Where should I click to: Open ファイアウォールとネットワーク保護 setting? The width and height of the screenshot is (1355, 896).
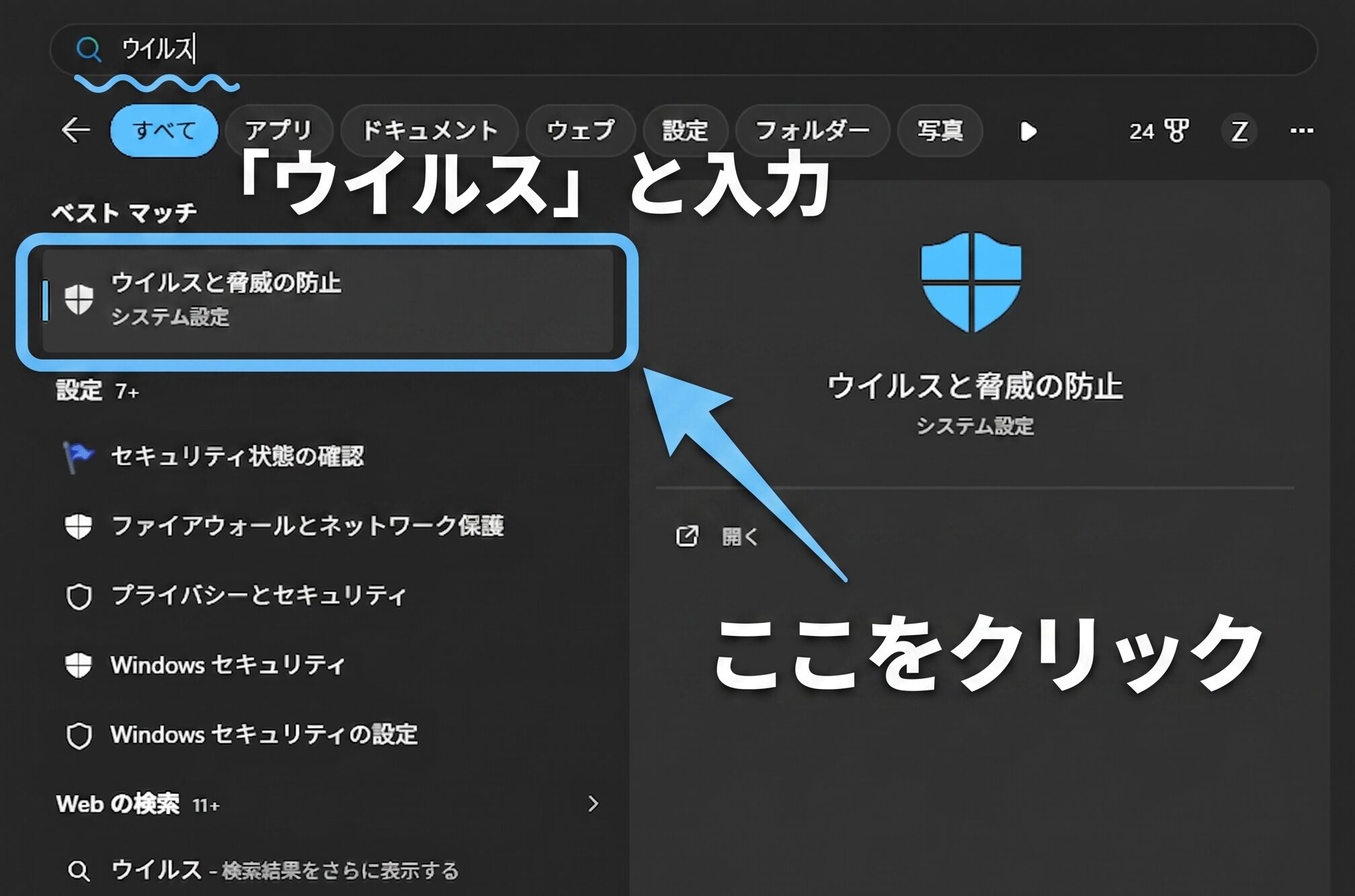pyautogui.click(x=307, y=526)
